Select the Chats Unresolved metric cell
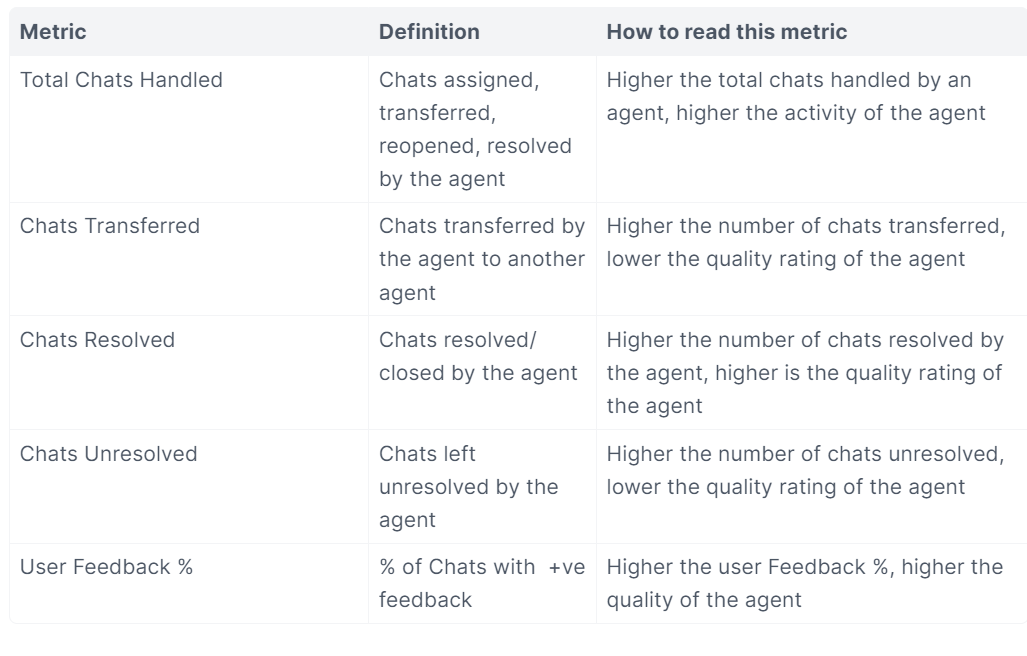Image resolution: width=1027 pixels, height=656 pixels. (x=109, y=454)
